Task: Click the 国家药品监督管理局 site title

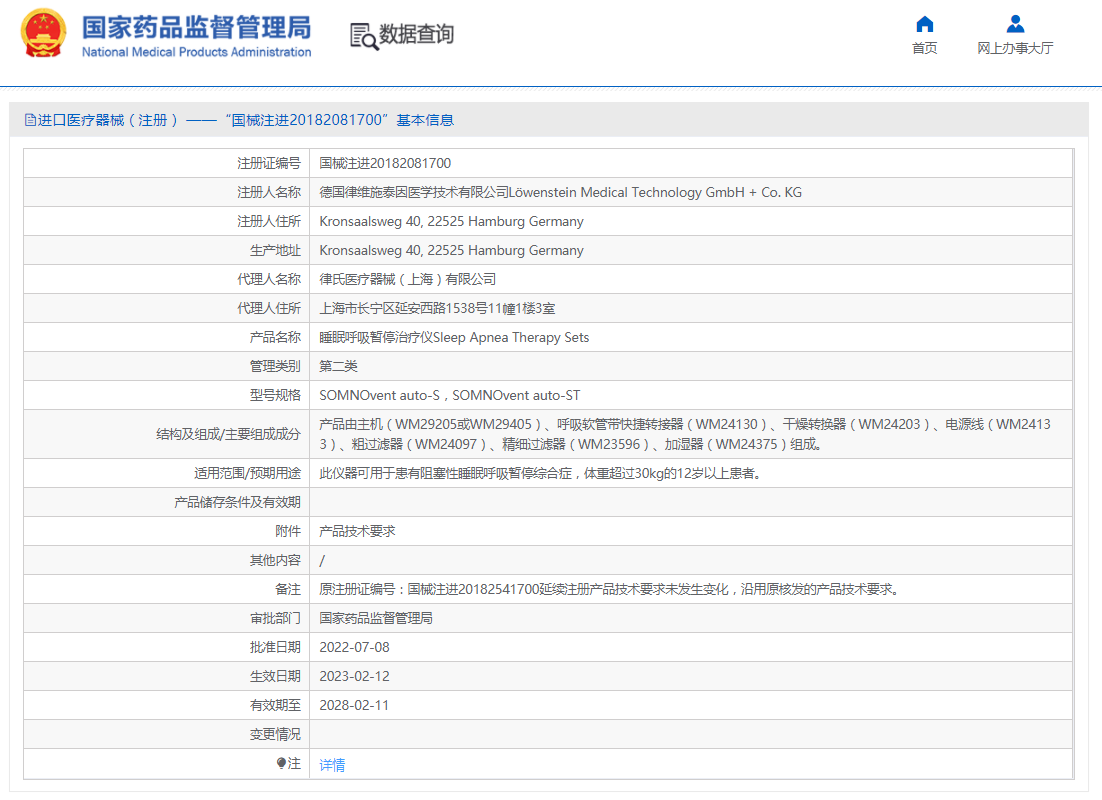Action: tap(196, 26)
